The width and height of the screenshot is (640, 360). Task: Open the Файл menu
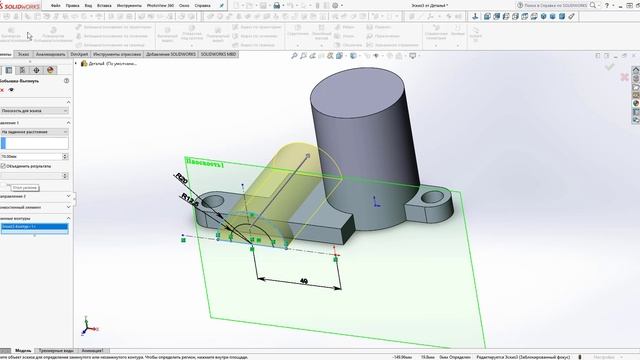pyautogui.click(x=56, y=6)
